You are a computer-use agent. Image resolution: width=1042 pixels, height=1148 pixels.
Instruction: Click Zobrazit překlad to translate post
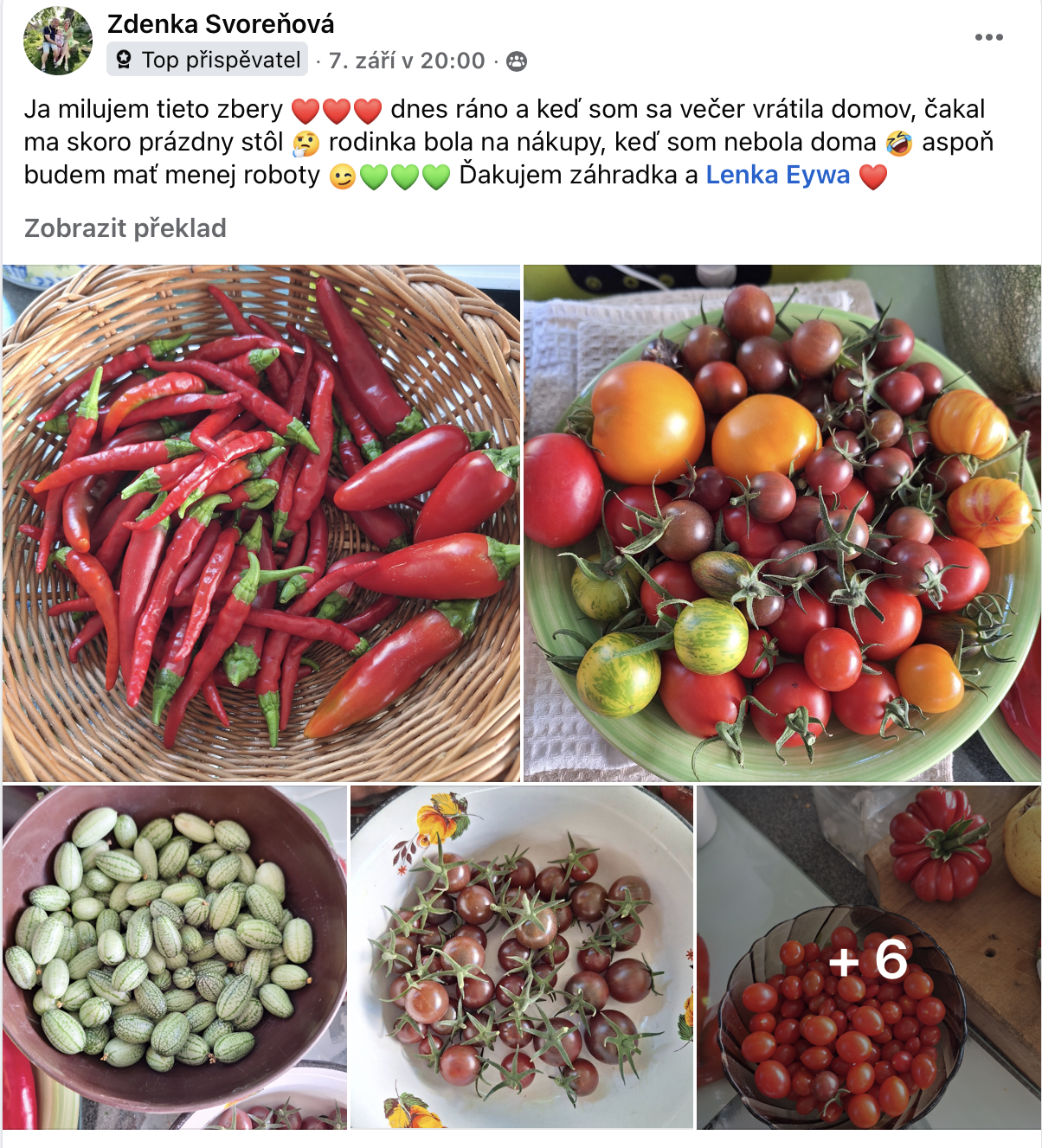pos(125,228)
